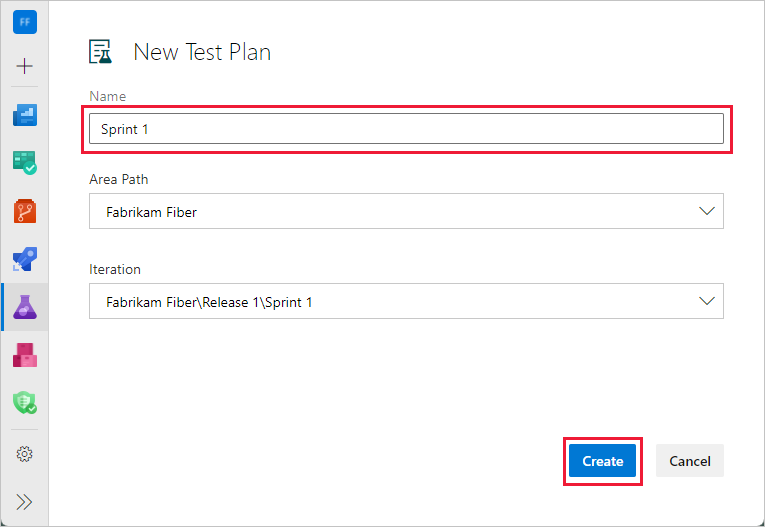Open the Boards hub icon
Screen dimensions: 765x527
(25, 163)
